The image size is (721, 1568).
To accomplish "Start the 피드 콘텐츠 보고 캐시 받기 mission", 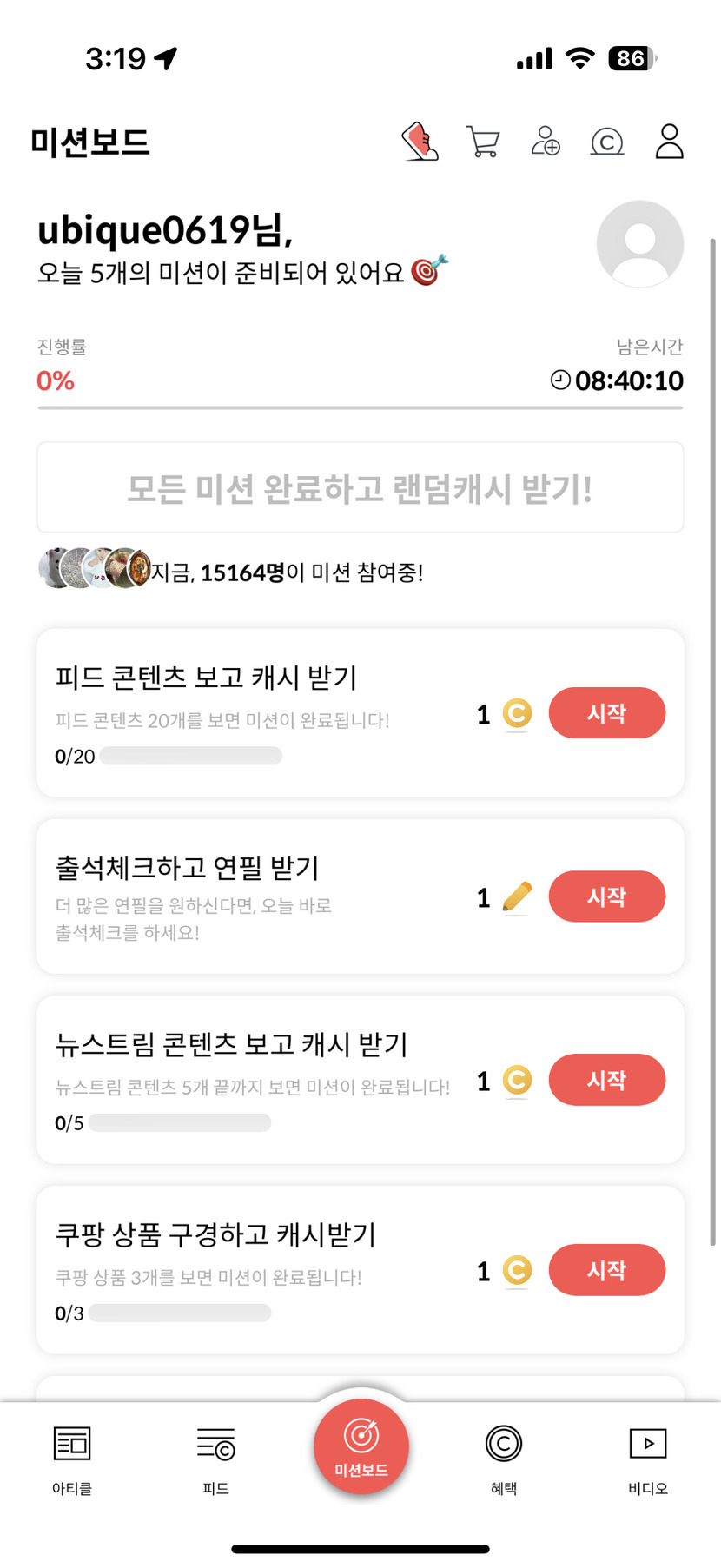I will click(x=606, y=713).
